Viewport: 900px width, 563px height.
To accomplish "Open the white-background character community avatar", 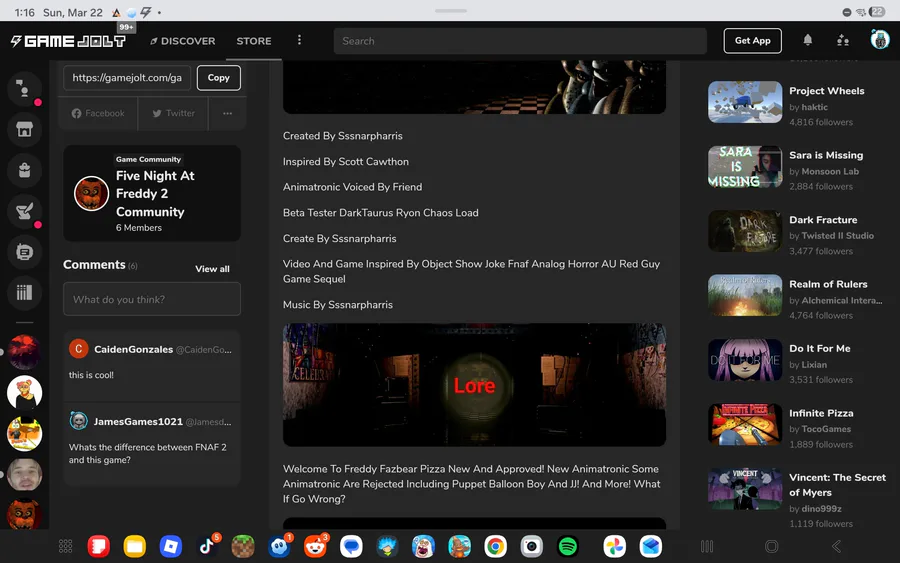I will coord(25,393).
